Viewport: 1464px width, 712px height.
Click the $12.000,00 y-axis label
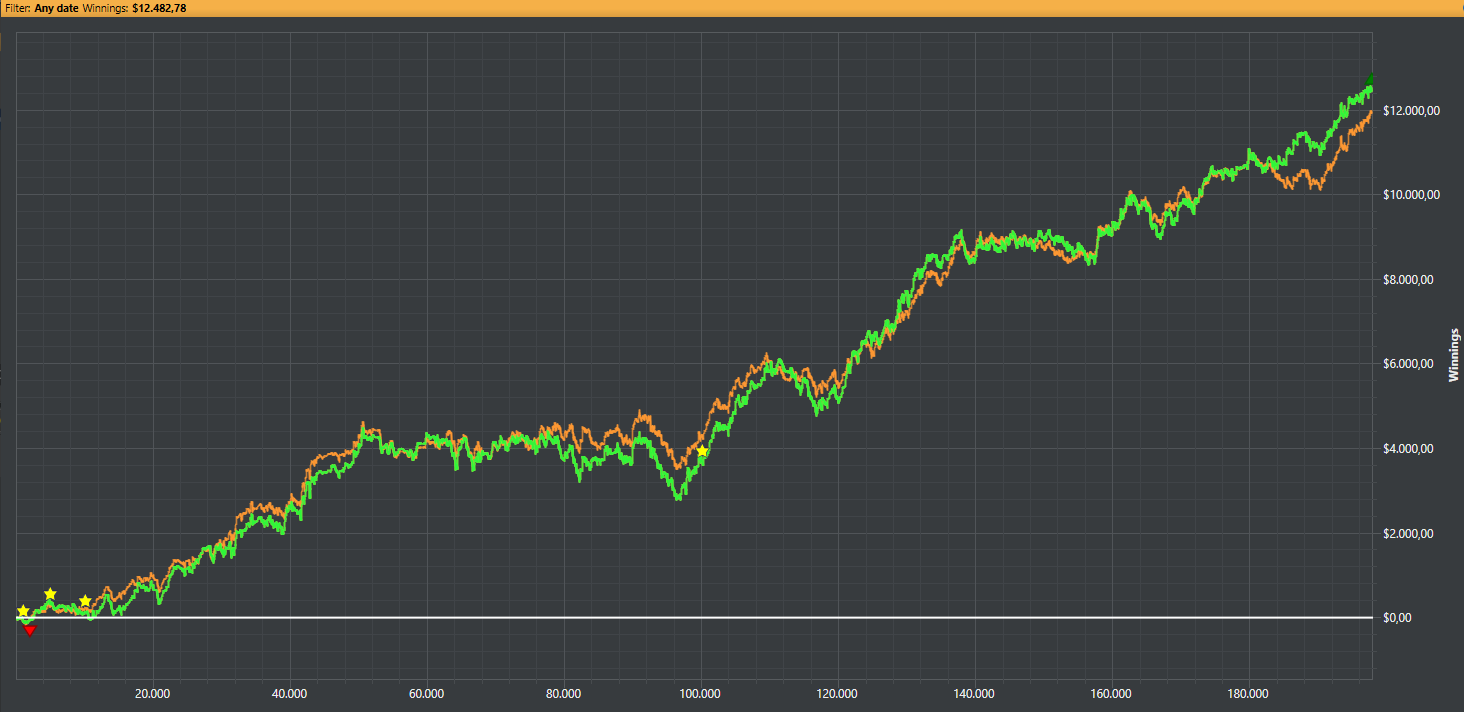1411,111
